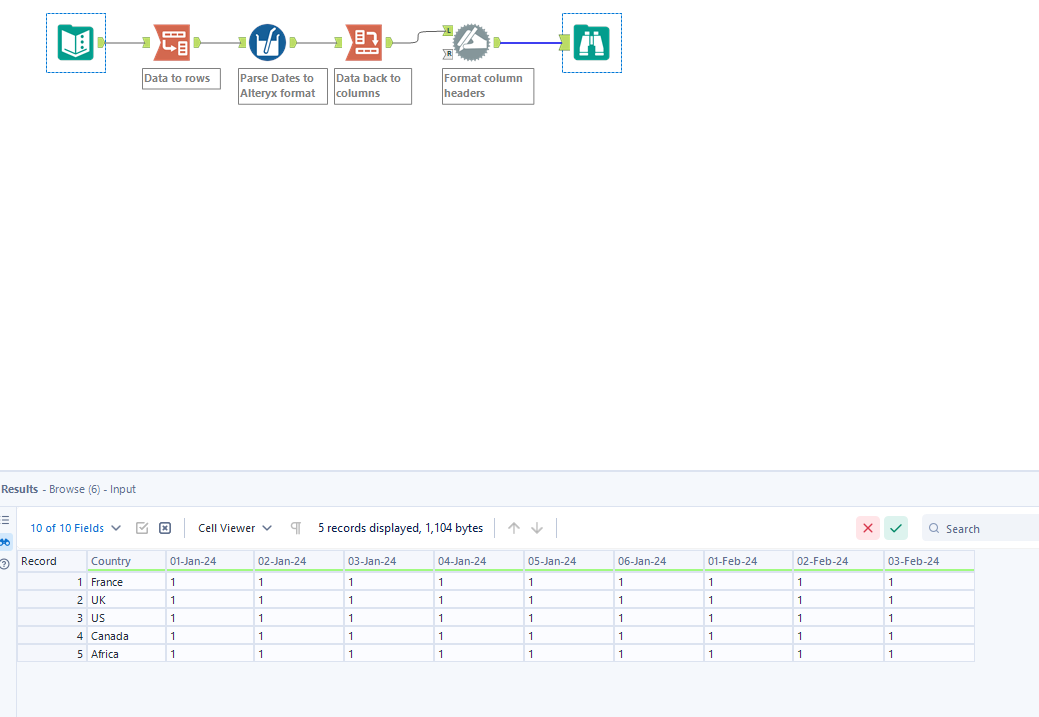Viewport: 1039px width, 717px height.
Task: Open the 10 of 10 Fields dropdown
Action: [74, 527]
